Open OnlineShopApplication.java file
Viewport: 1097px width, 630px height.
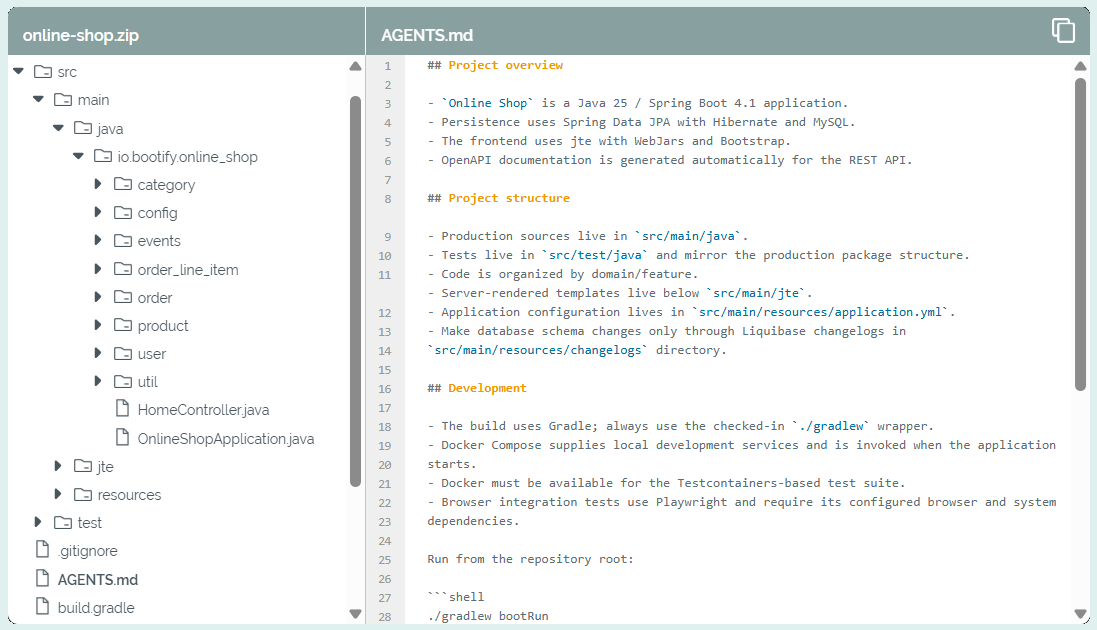226,439
